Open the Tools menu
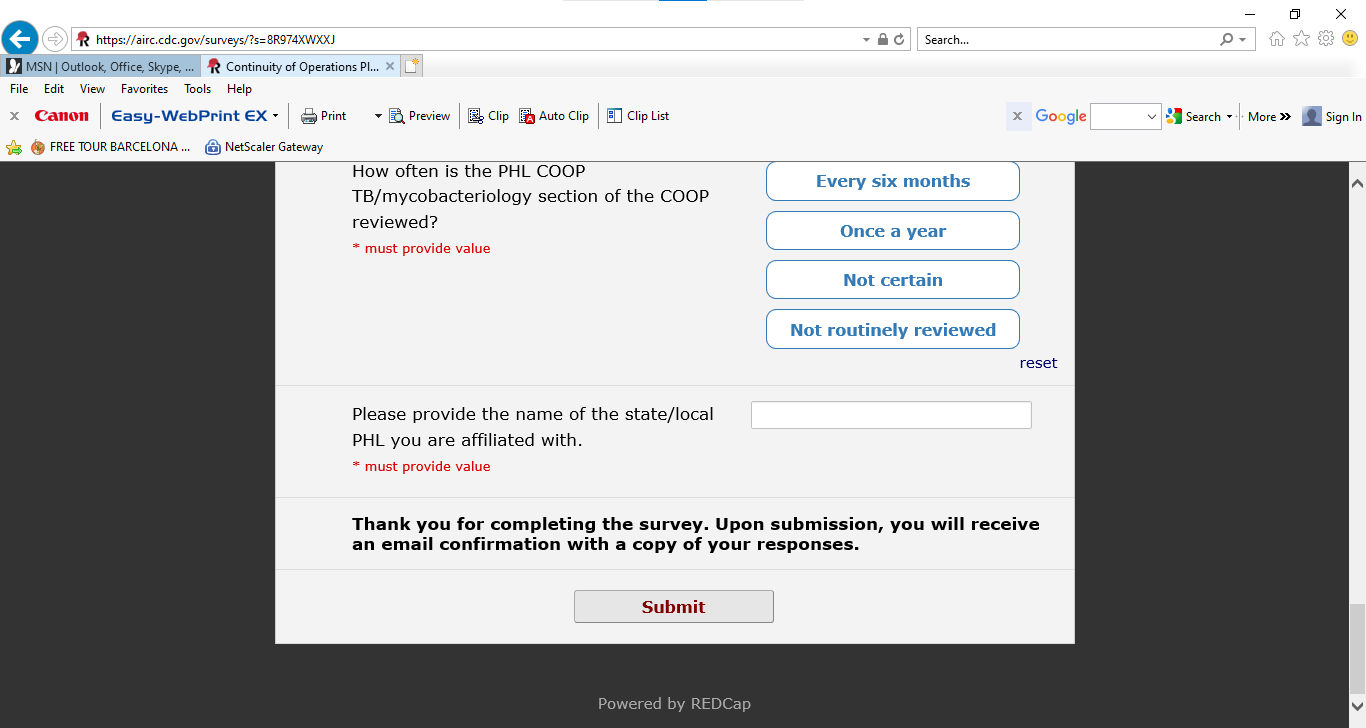Image resolution: width=1366 pixels, height=728 pixels. 198,89
